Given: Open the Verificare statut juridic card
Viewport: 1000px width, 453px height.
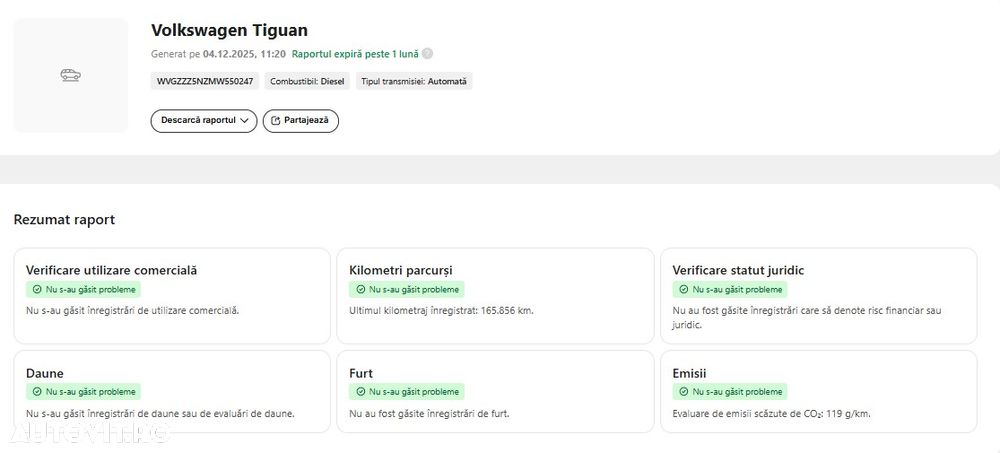Looking at the screenshot, I should [819, 296].
